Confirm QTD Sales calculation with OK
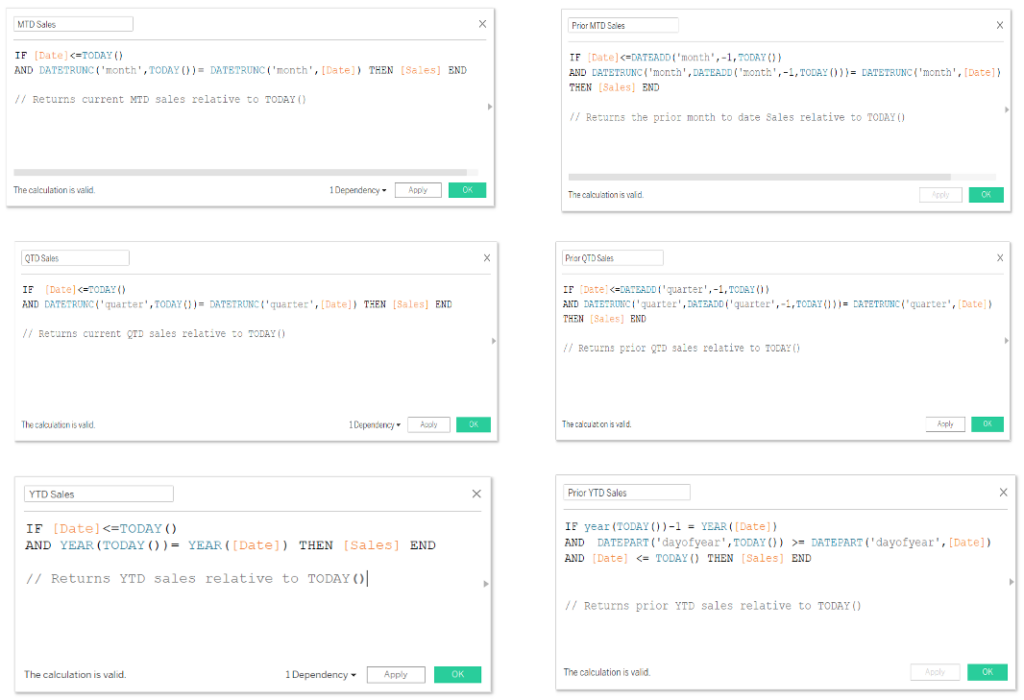The height and width of the screenshot is (700, 1024). [473, 424]
